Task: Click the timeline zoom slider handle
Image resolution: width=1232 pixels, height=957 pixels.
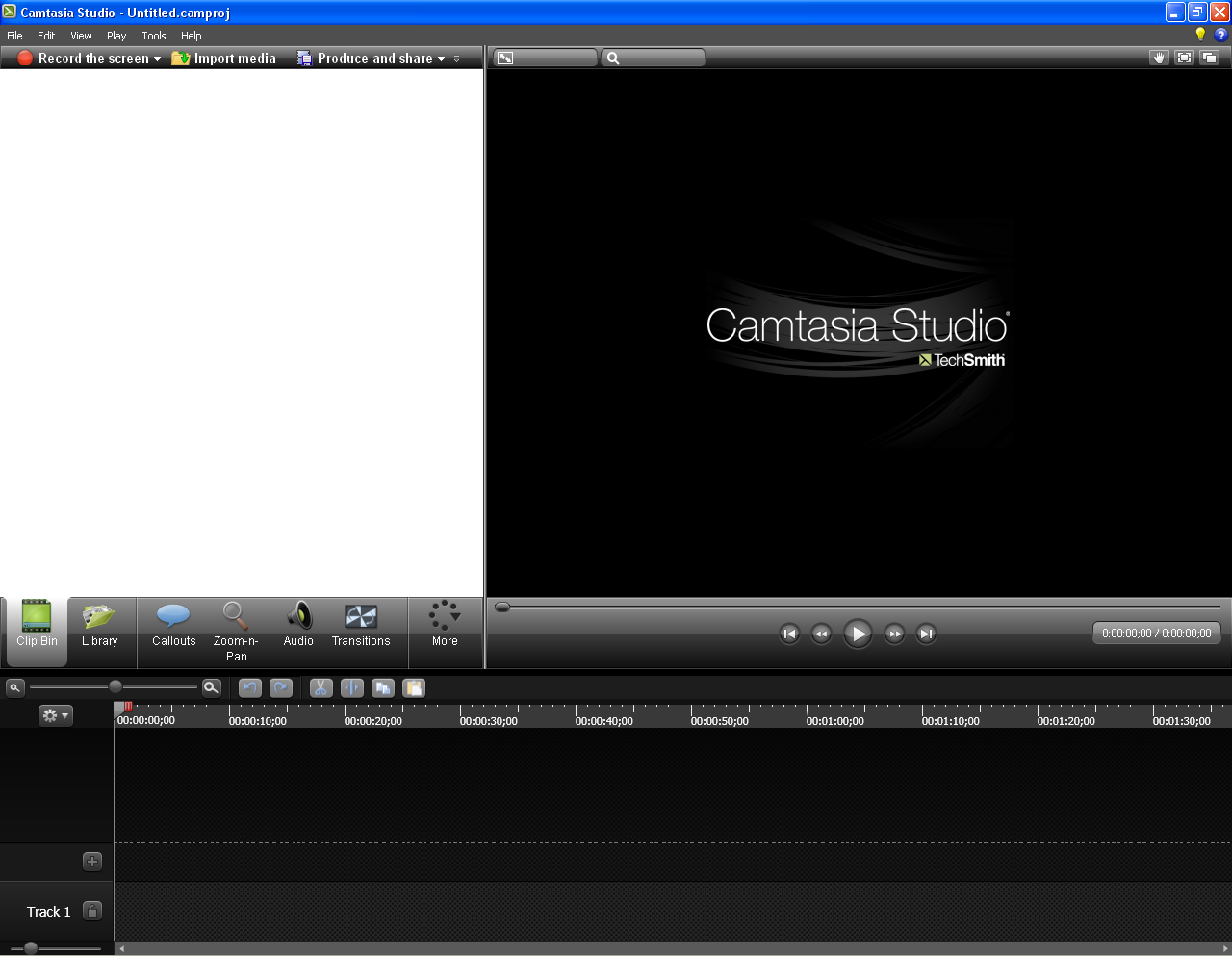Action: [x=115, y=687]
